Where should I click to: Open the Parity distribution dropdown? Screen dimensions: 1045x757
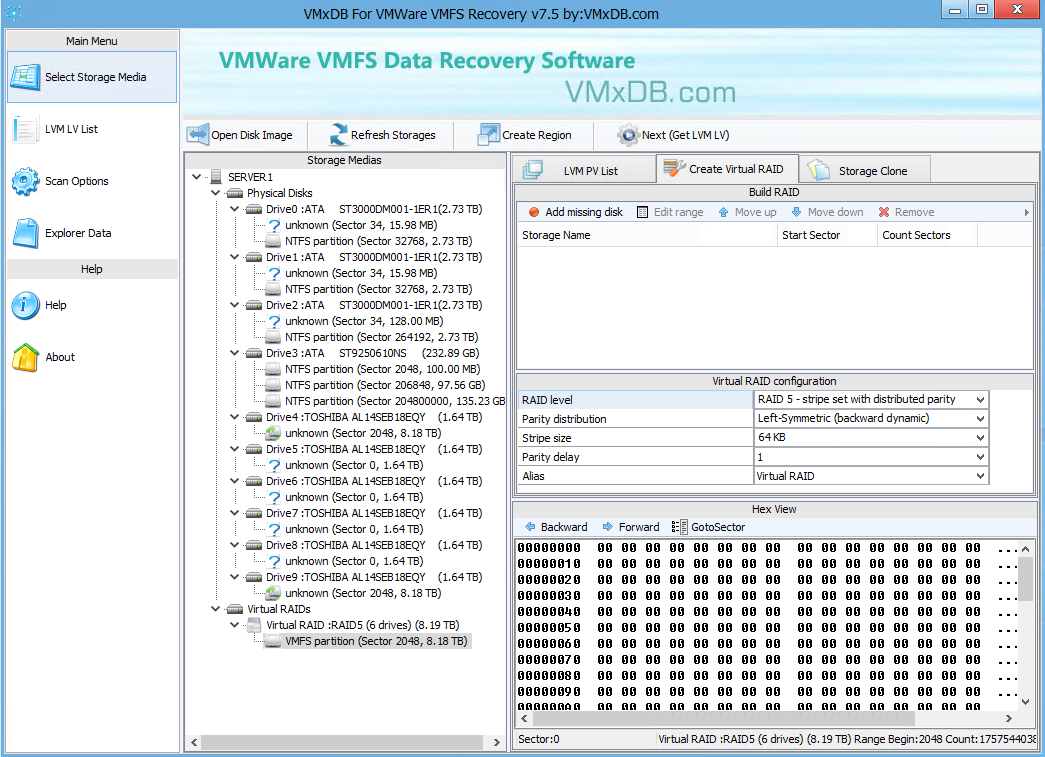tap(980, 418)
